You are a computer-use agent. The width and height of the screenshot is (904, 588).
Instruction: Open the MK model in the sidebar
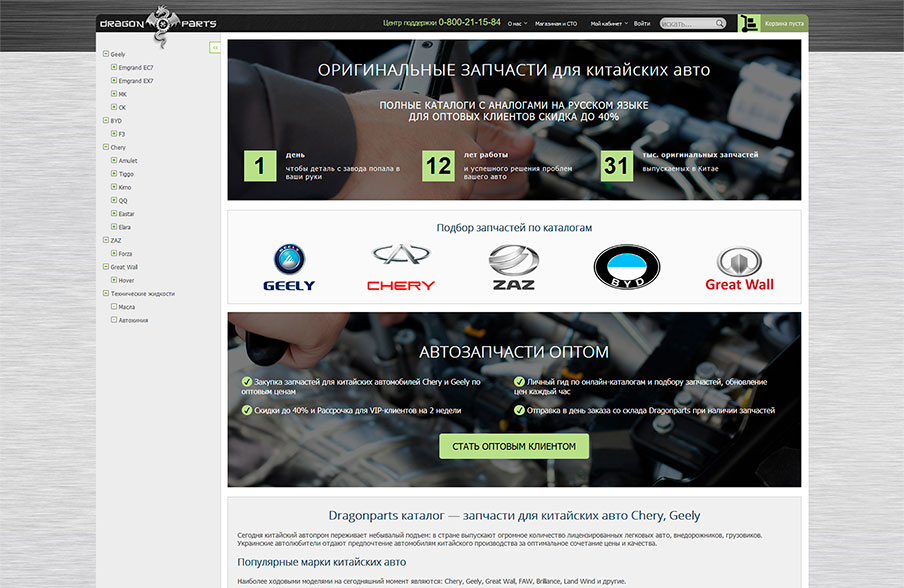[122, 94]
